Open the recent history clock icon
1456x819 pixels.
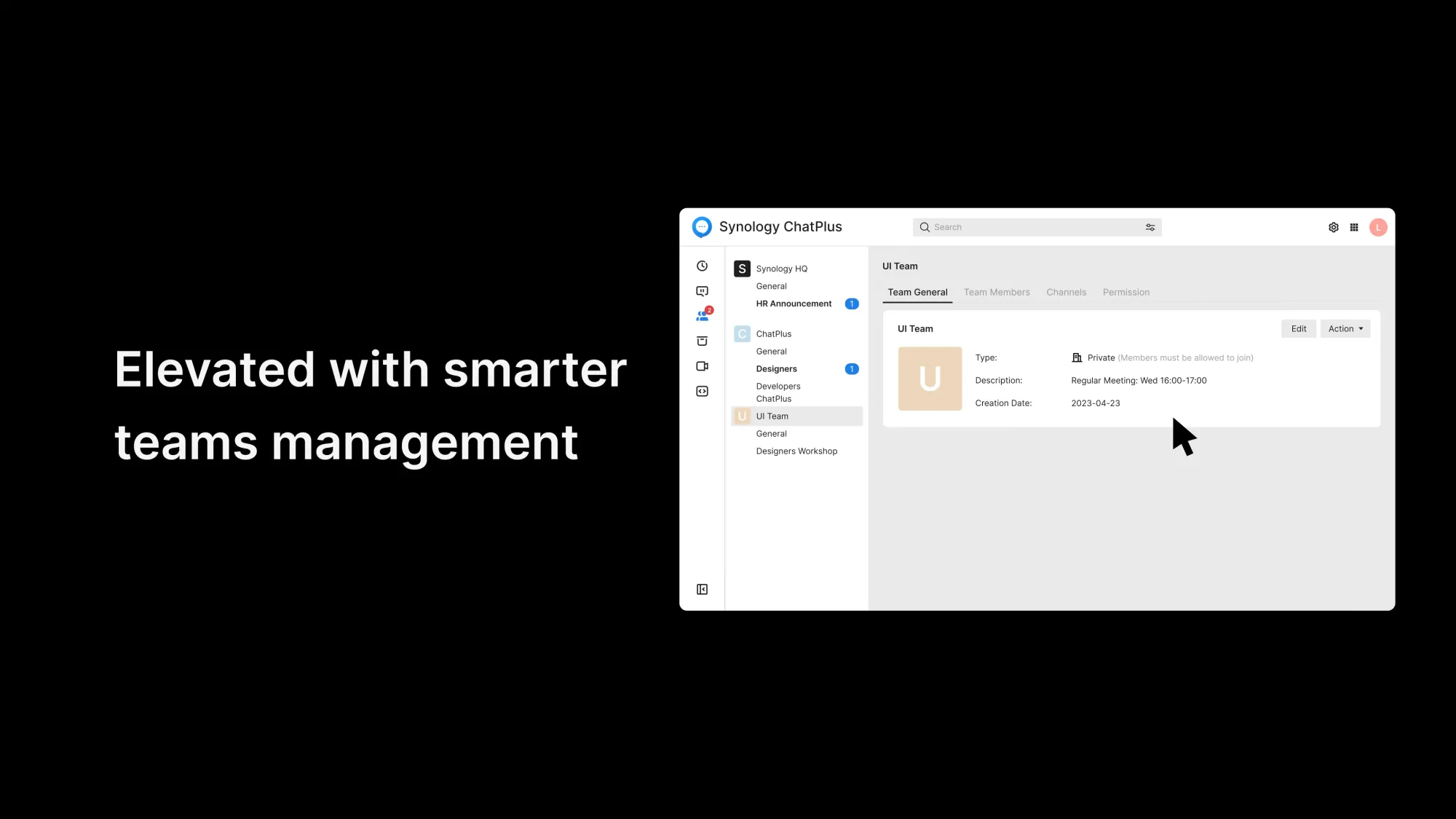(x=702, y=266)
